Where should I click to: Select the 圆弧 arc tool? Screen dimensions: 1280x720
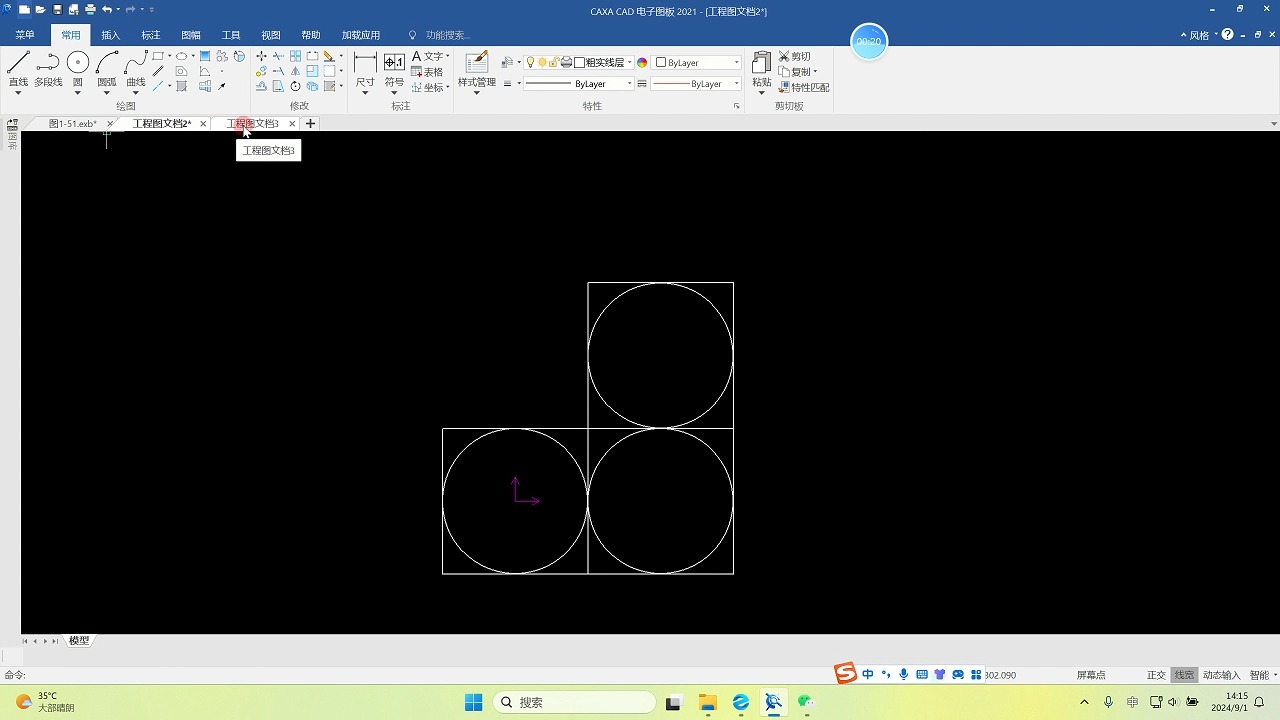coord(107,70)
